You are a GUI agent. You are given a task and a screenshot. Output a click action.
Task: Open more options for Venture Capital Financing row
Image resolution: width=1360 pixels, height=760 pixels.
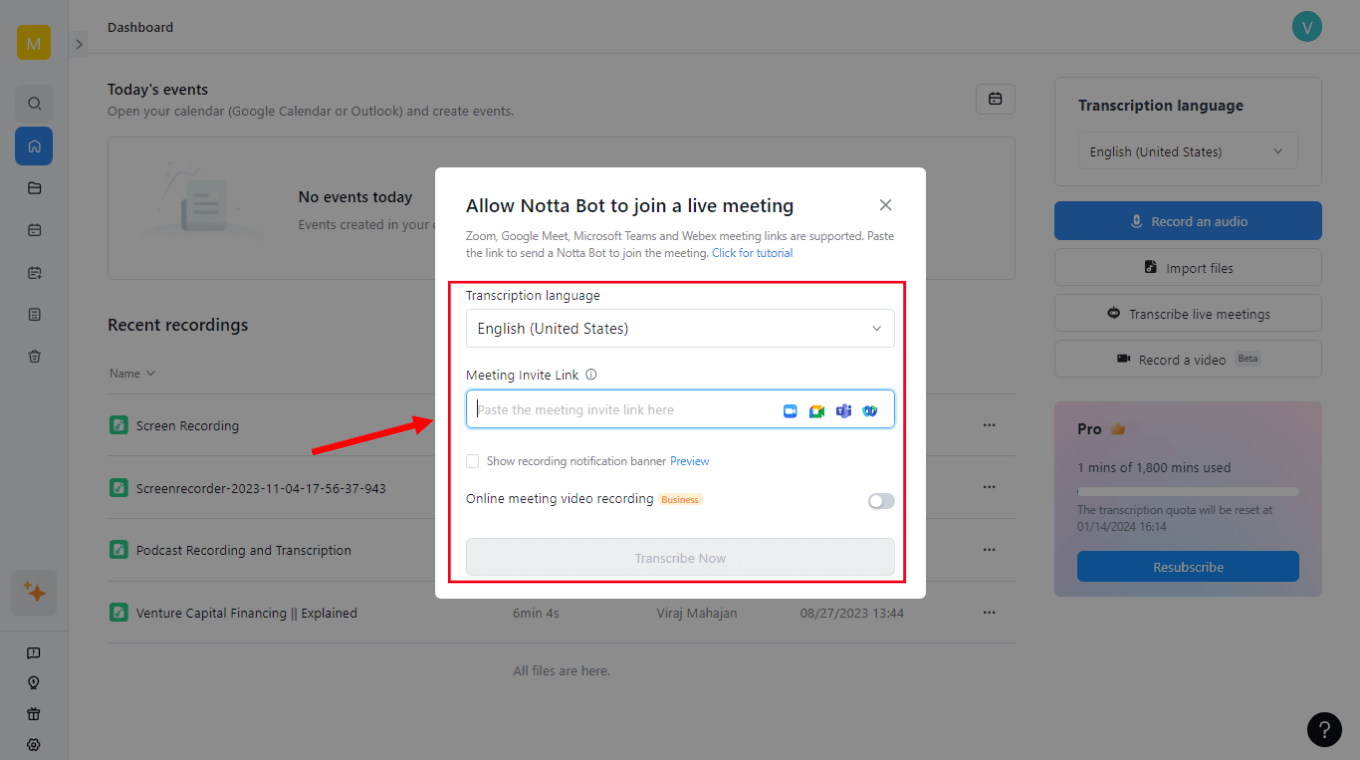(989, 612)
